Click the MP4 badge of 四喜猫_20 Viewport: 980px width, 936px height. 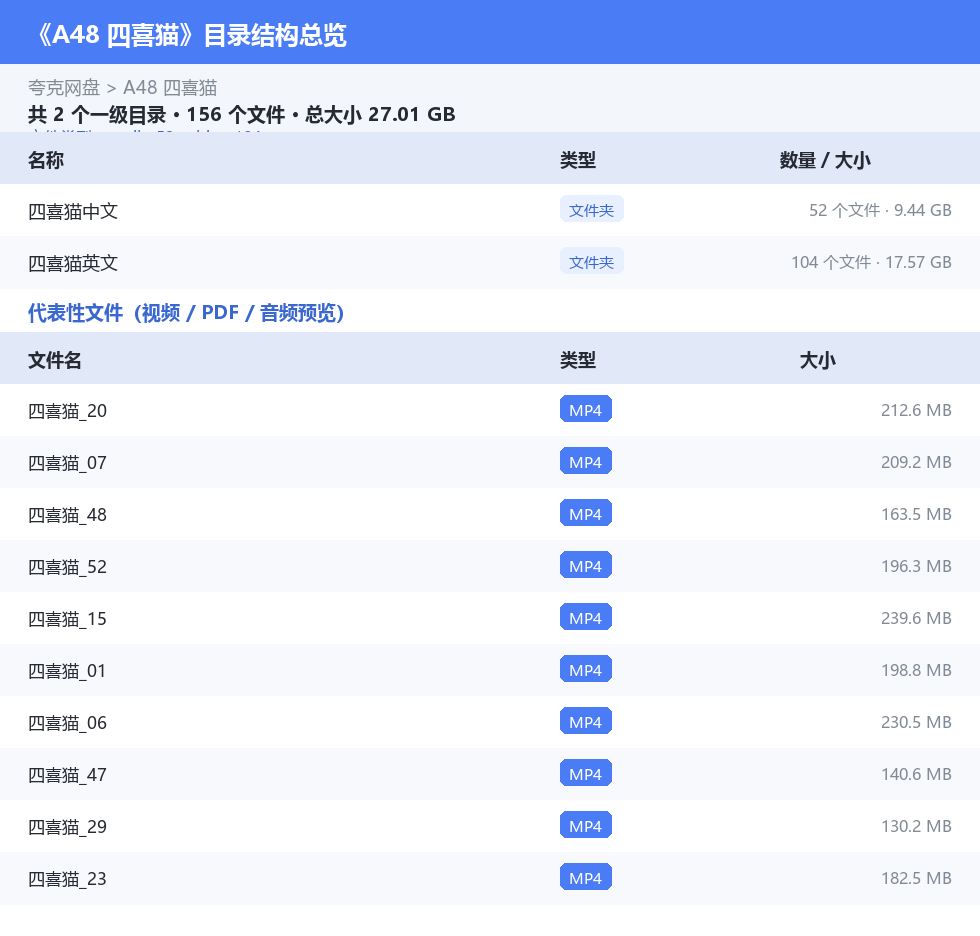[586, 409]
